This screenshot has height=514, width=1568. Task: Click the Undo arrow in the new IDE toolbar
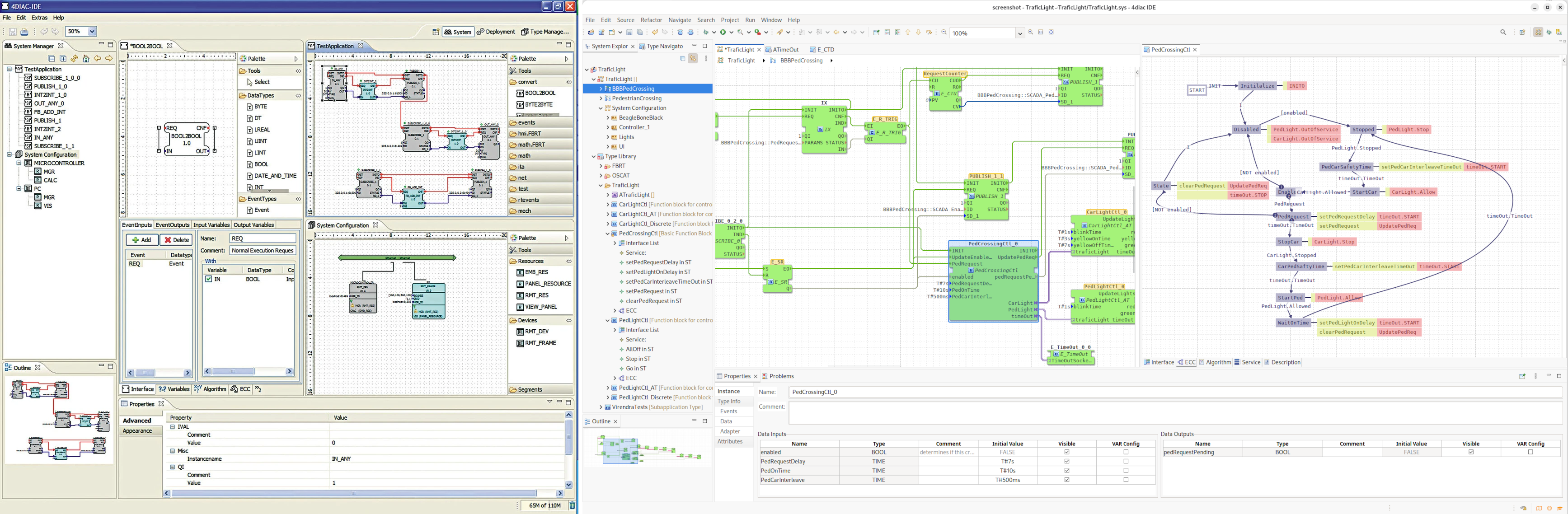tap(655, 32)
